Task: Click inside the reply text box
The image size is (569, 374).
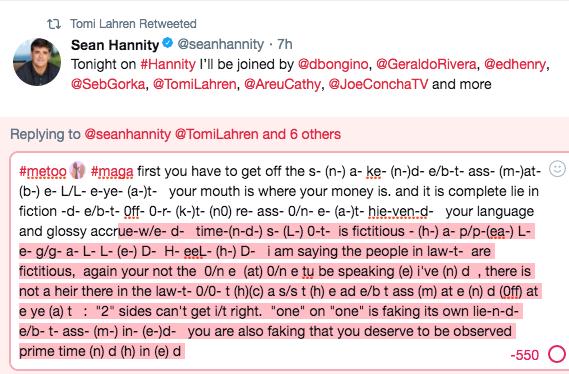Action: (x=288, y=261)
